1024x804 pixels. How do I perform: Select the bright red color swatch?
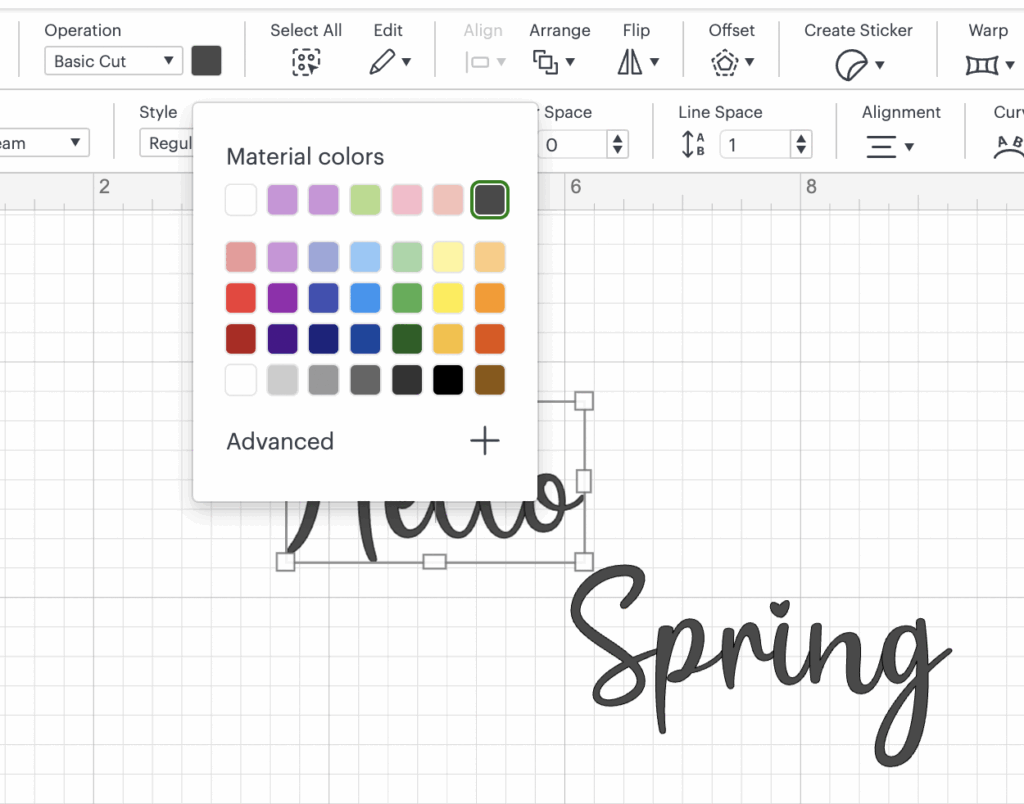[241, 298]
